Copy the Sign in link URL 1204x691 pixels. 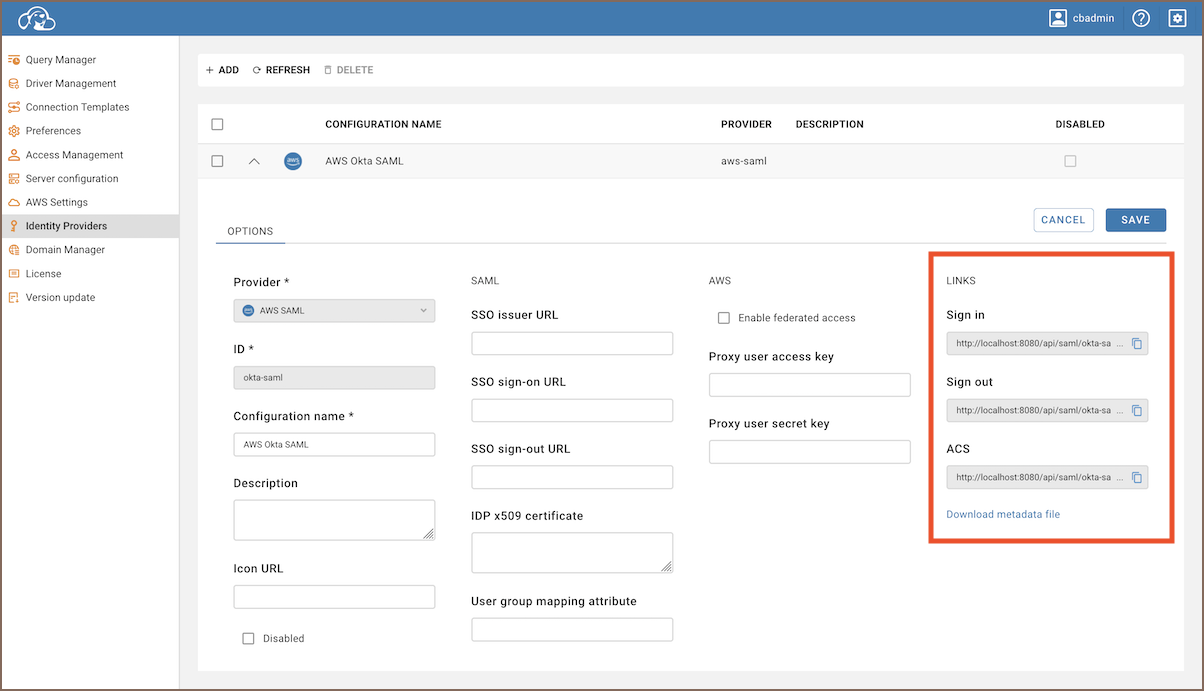click(1136, 344)
